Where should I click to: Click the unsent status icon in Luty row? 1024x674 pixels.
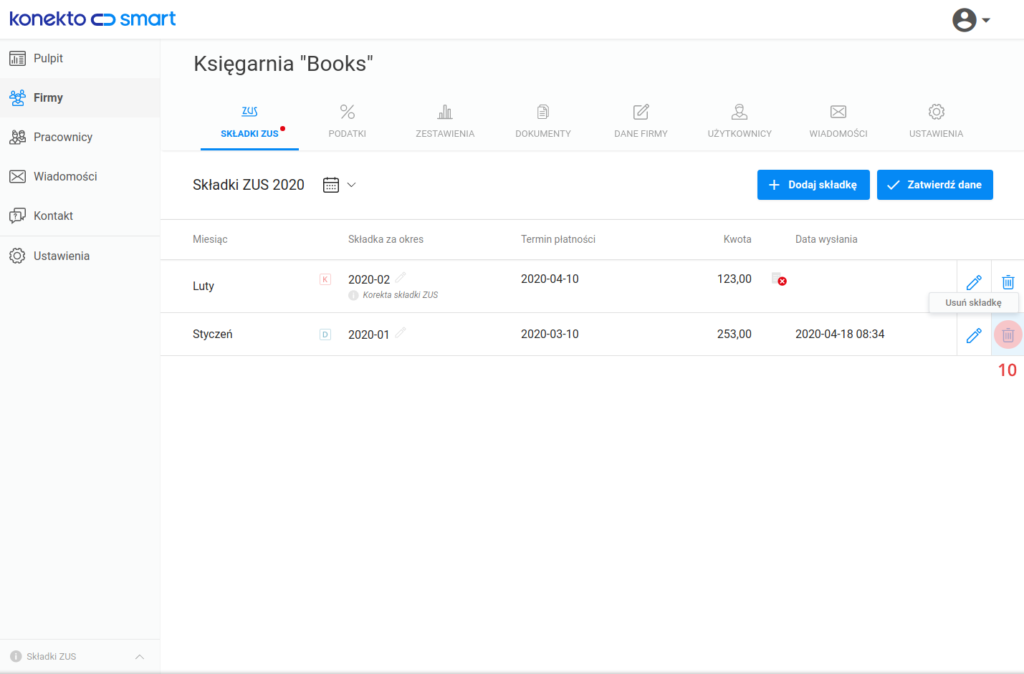778,279
